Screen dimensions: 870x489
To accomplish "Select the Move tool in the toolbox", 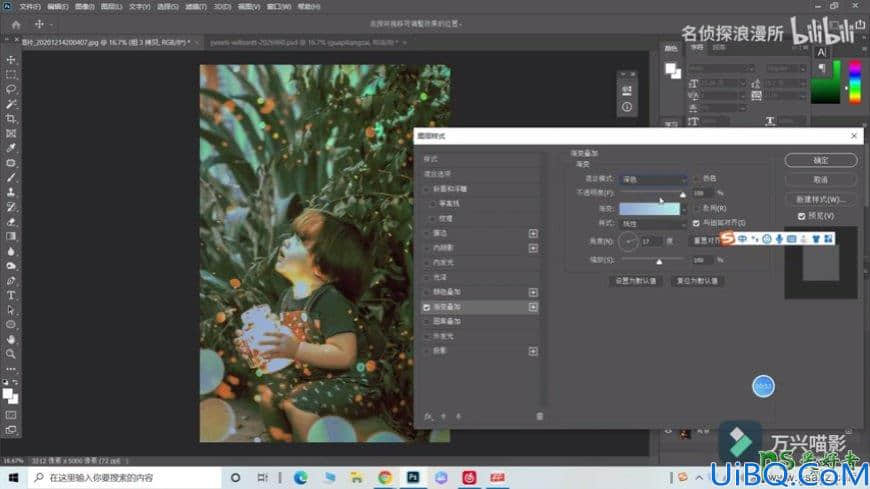I will click(x=11, y=59).
